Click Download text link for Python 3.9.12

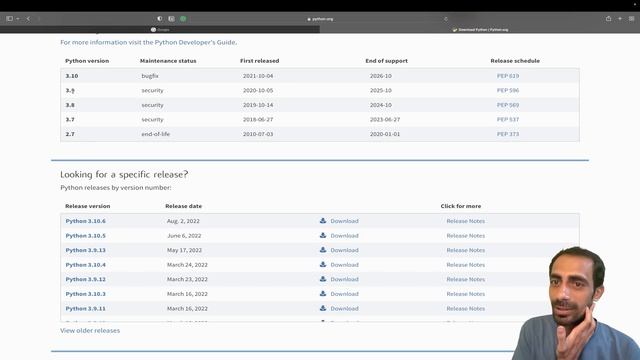344,279
